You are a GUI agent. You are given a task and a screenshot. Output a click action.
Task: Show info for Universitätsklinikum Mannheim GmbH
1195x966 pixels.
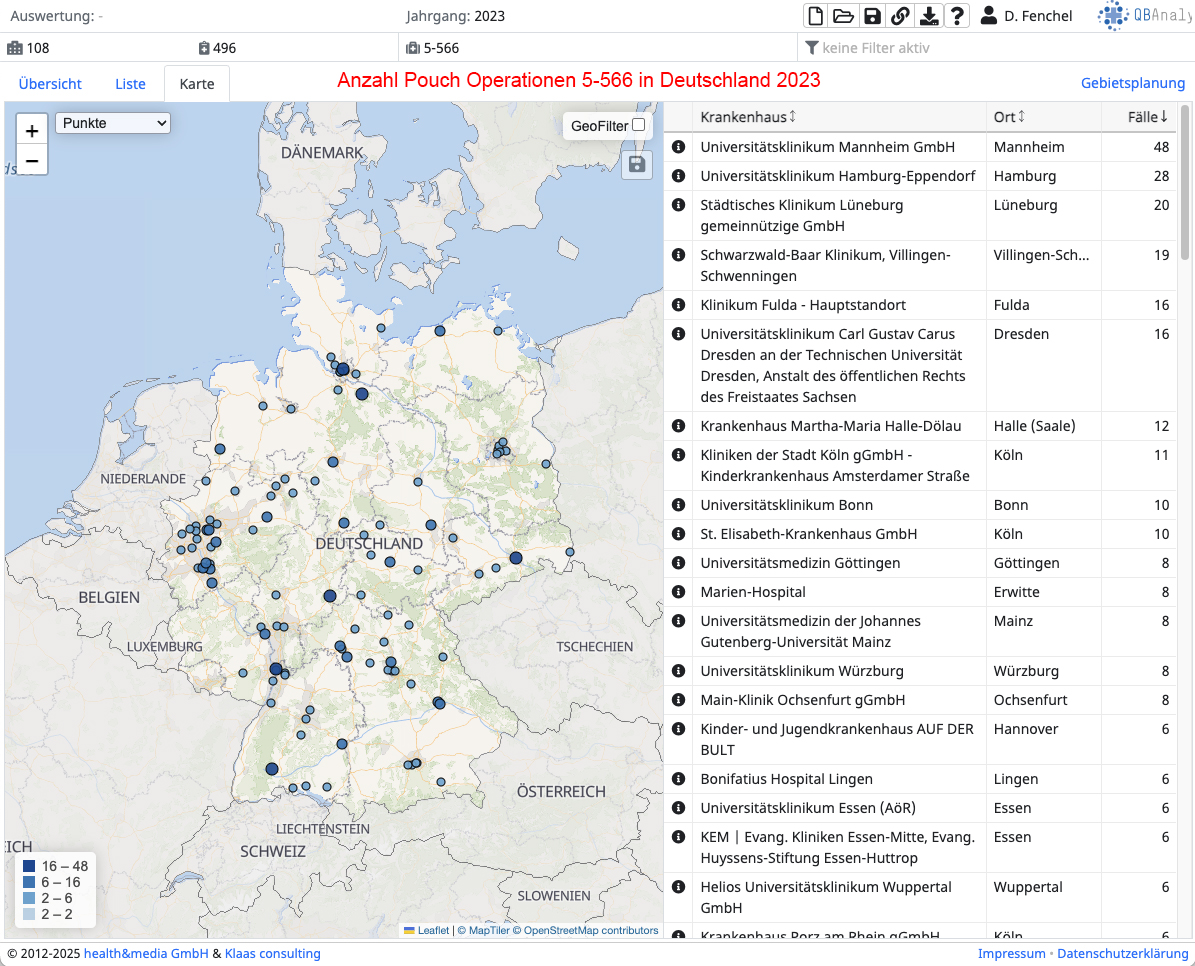(x=678, y=147)
